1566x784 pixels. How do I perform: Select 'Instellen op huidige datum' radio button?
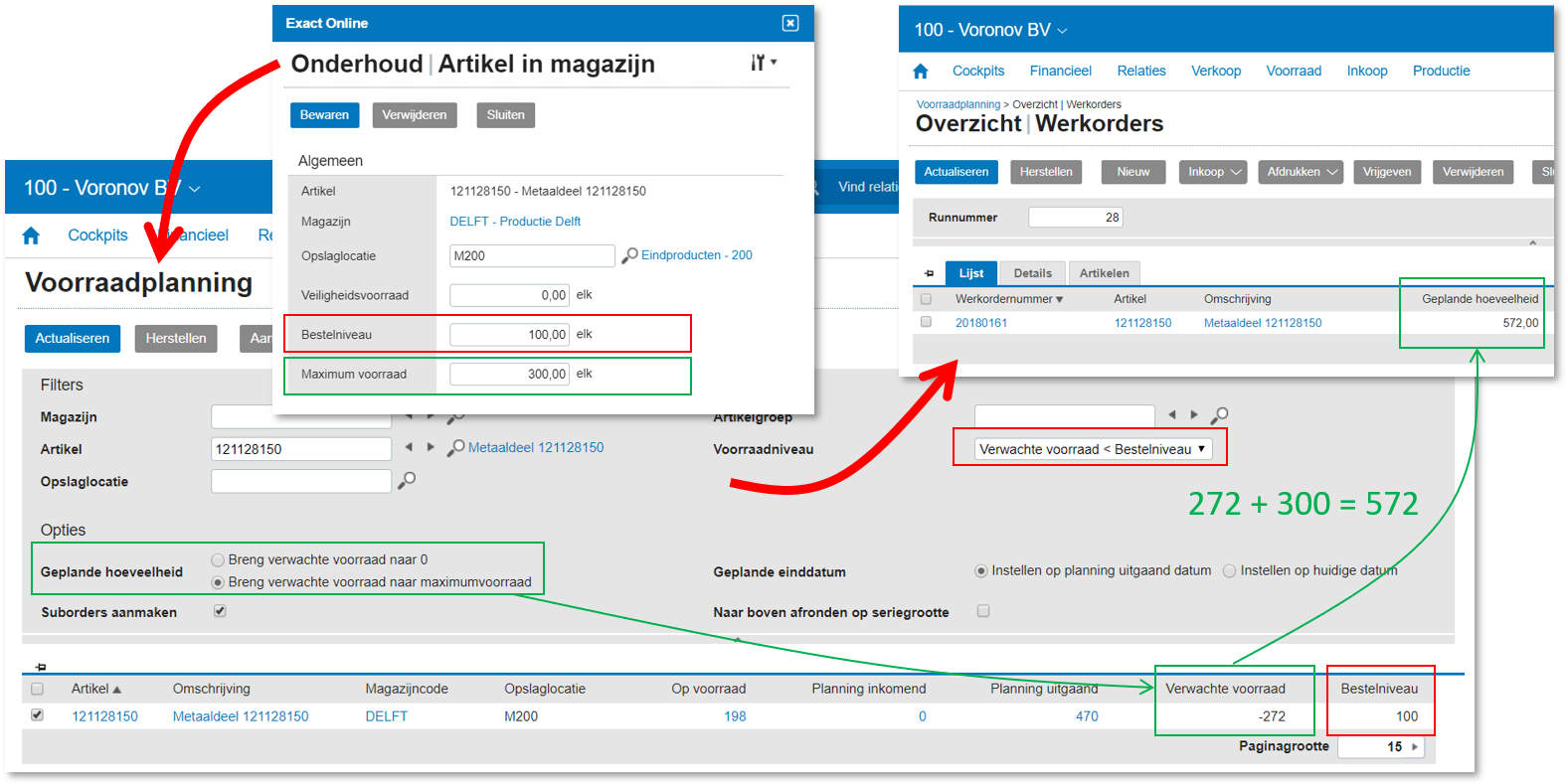click(x=1230, y=571)
